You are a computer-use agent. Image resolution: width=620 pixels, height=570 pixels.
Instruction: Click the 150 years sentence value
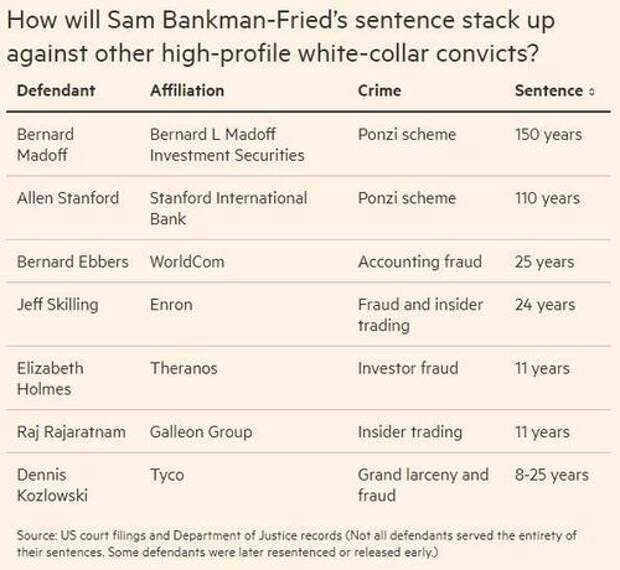tap(548, 134)
